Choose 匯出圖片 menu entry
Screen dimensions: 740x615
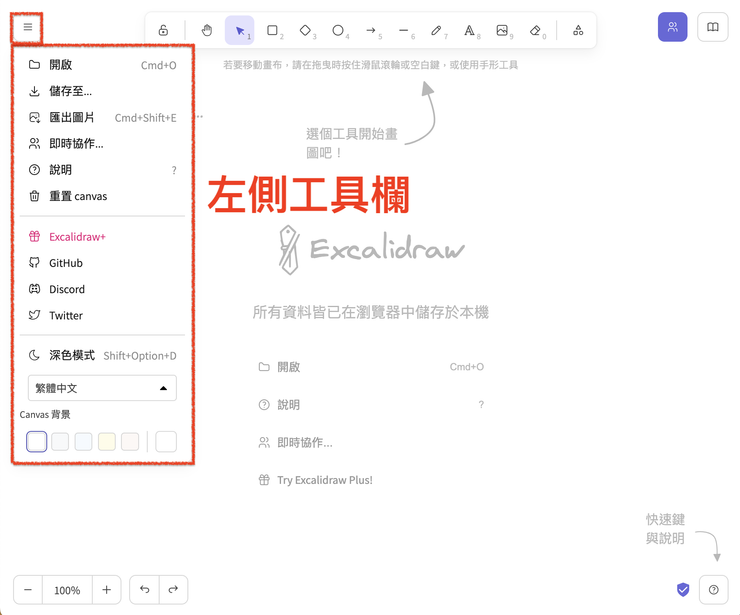coord(102,118)
